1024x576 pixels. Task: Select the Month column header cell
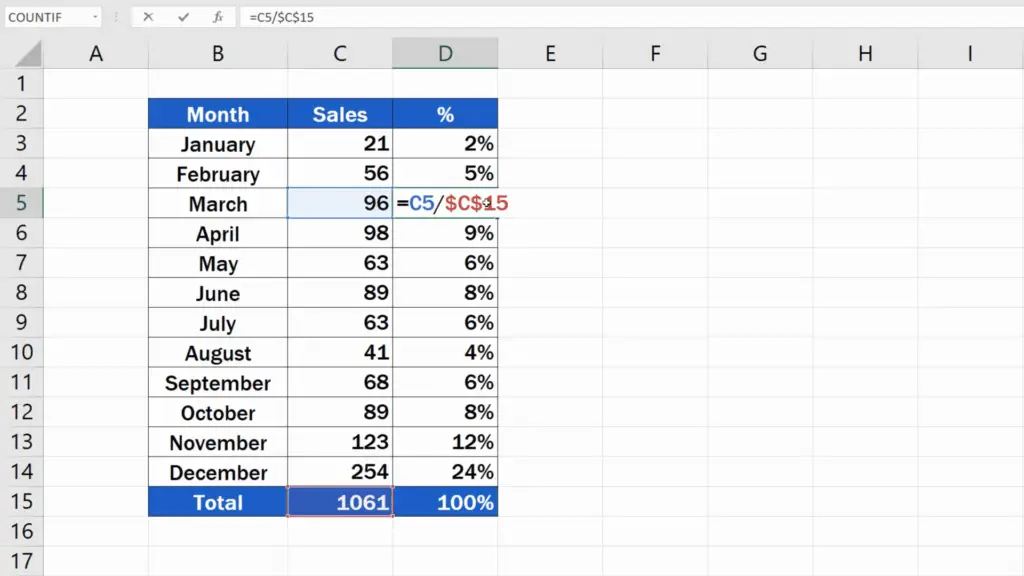point(217,114)
